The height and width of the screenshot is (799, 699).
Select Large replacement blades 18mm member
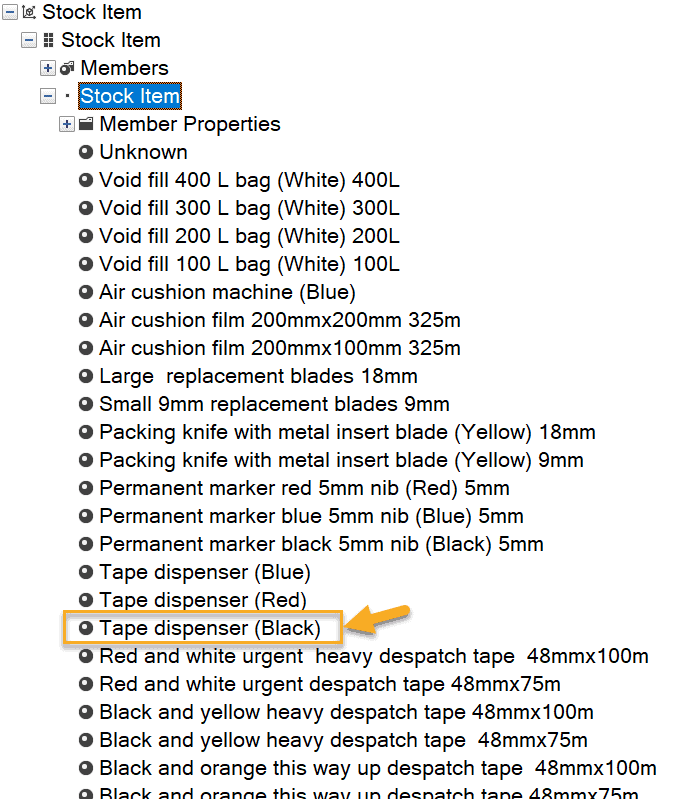click(x=258, y=377)
